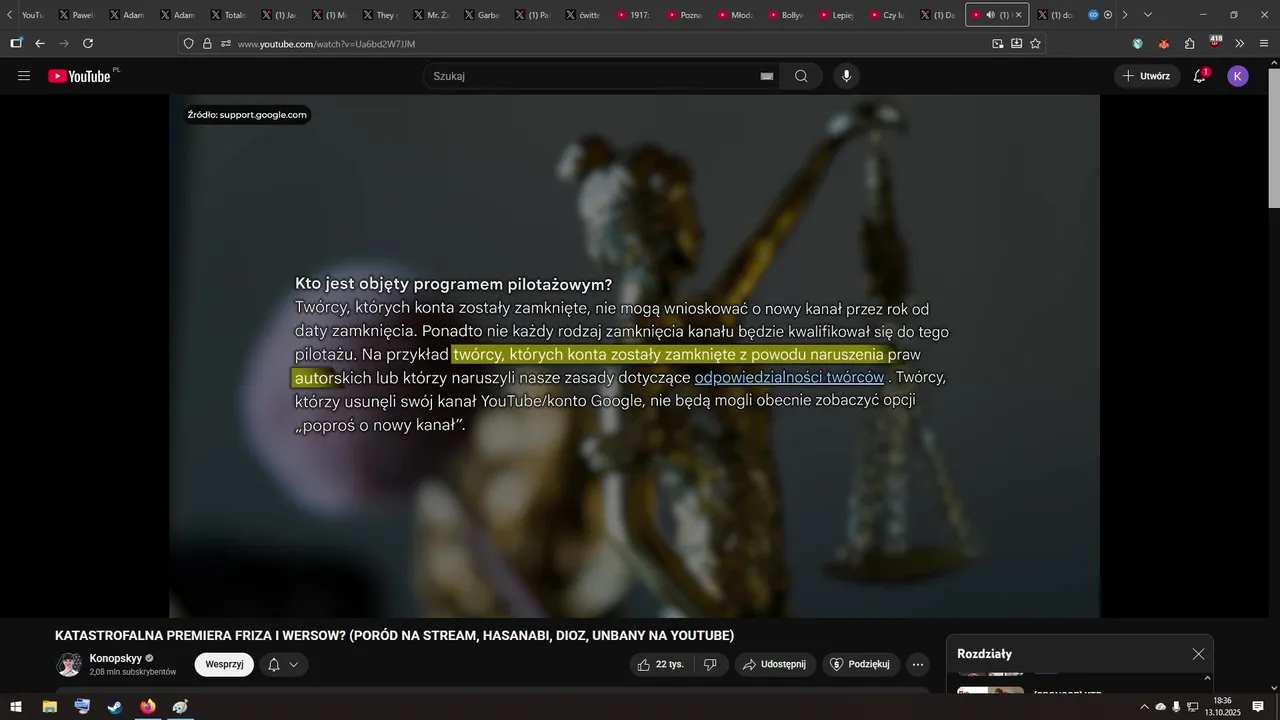Click the browser address bar URL
This screenshot has width=1280, height=720.
[326, 44]
